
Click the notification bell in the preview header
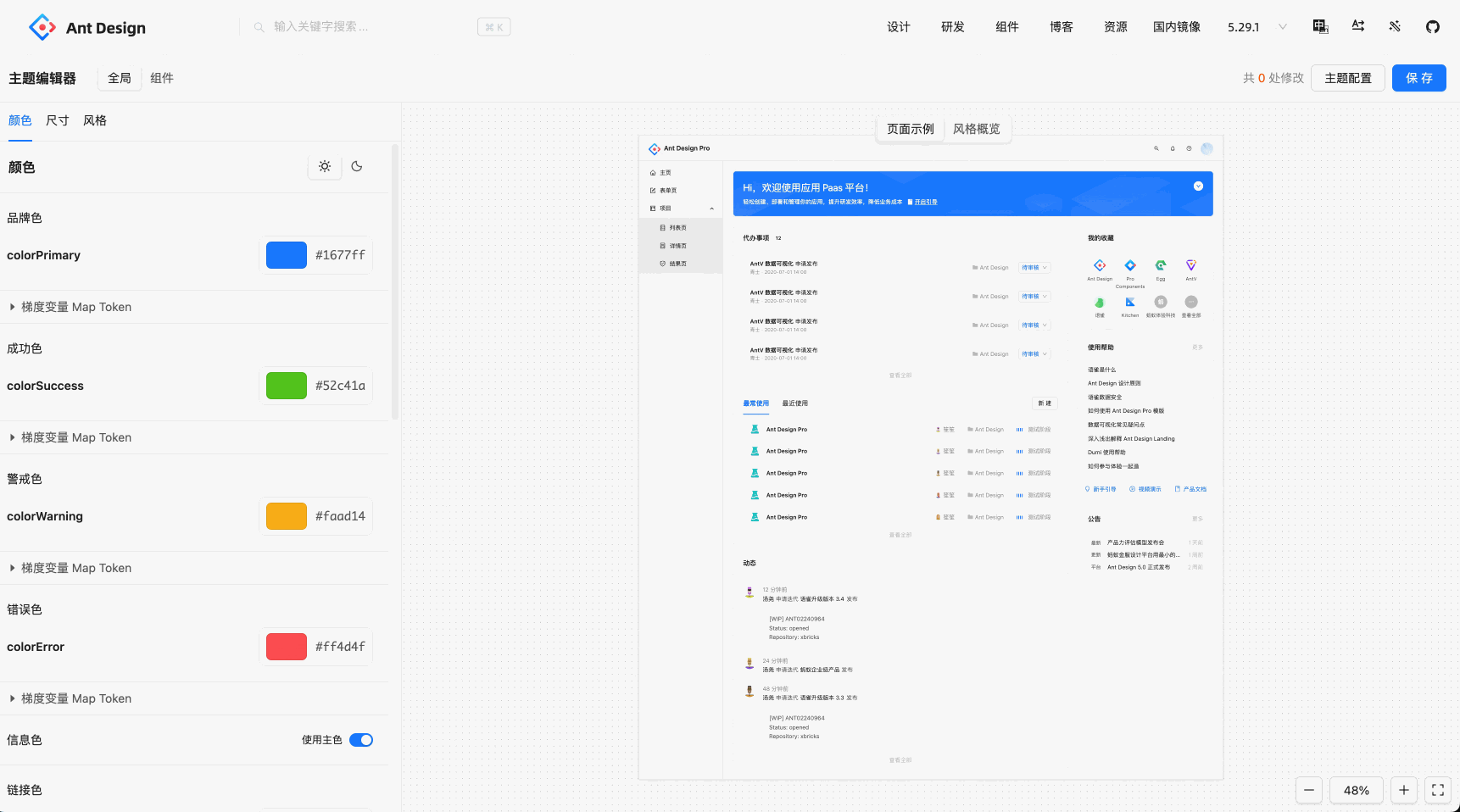coord(1173,148)
